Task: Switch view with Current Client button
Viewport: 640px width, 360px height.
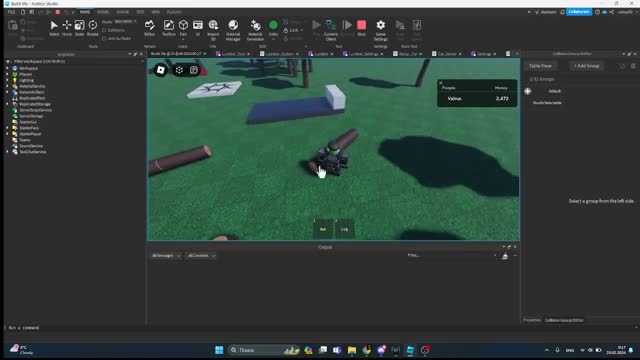Action: click(331, 30)
